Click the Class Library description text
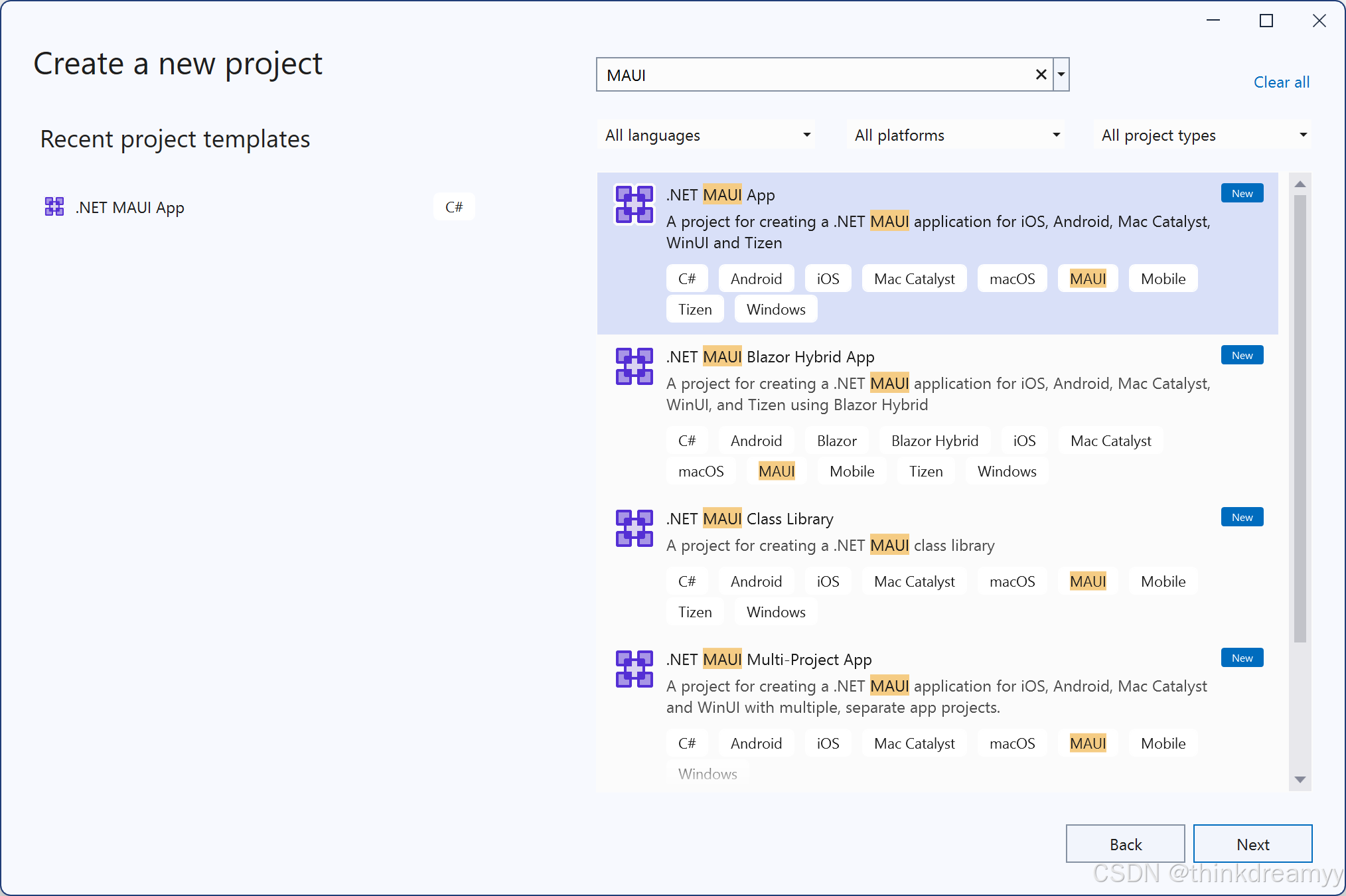 pyautogui.click(x=830, y=546)
